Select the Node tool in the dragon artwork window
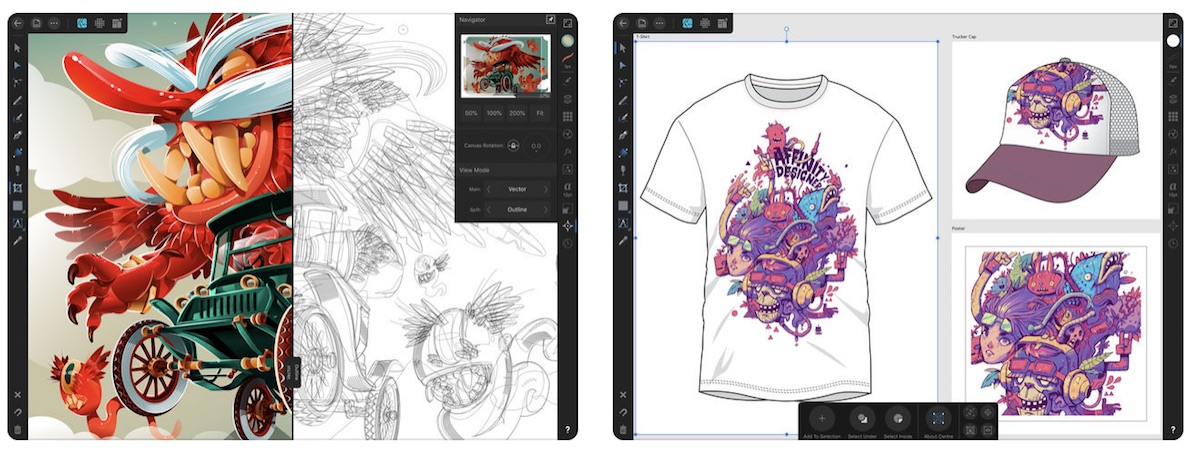1200x453 pixels. [17, 64]
